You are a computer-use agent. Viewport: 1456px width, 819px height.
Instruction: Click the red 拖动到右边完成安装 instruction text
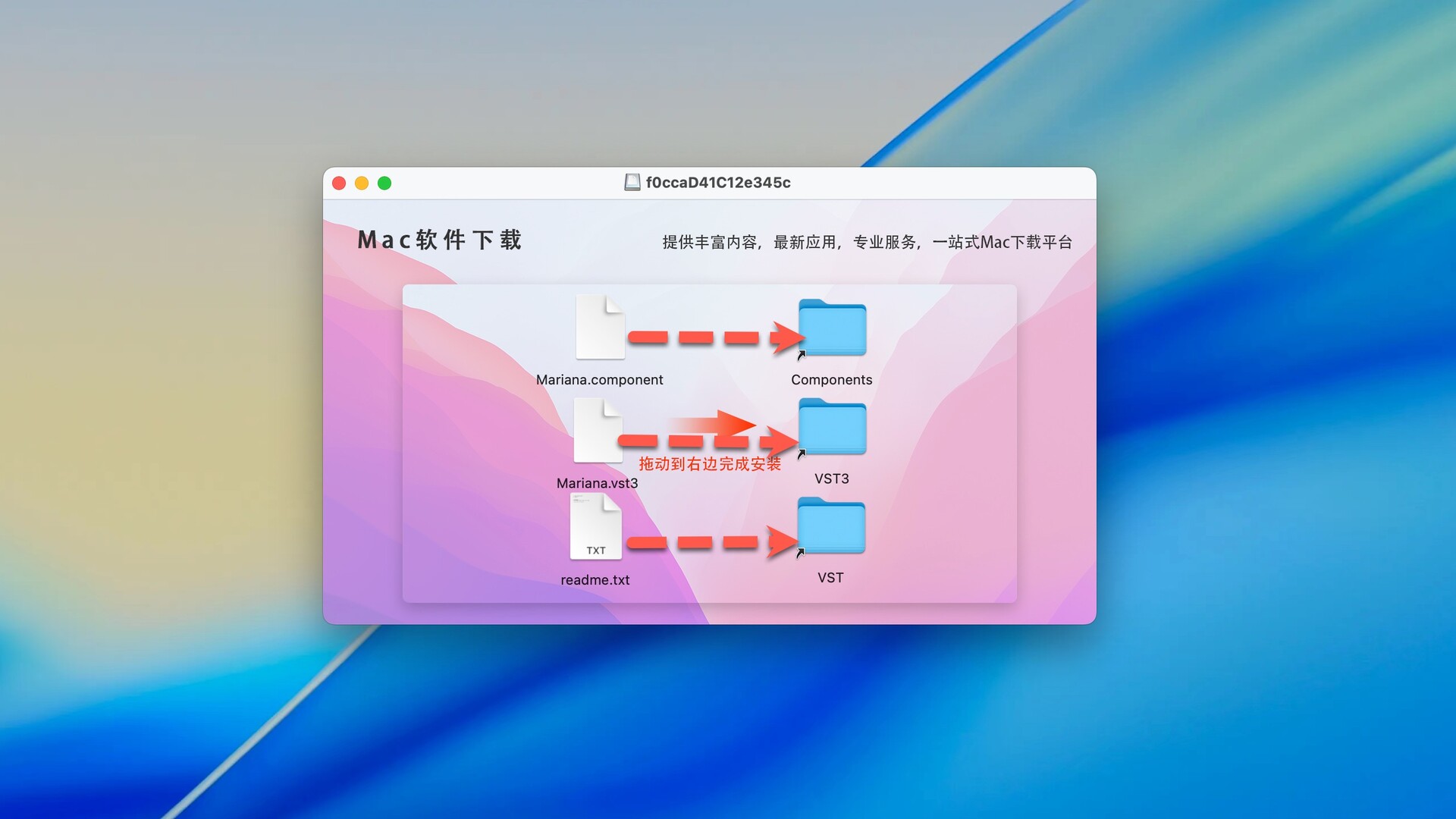pyautogui.click(x=709, y=464)
